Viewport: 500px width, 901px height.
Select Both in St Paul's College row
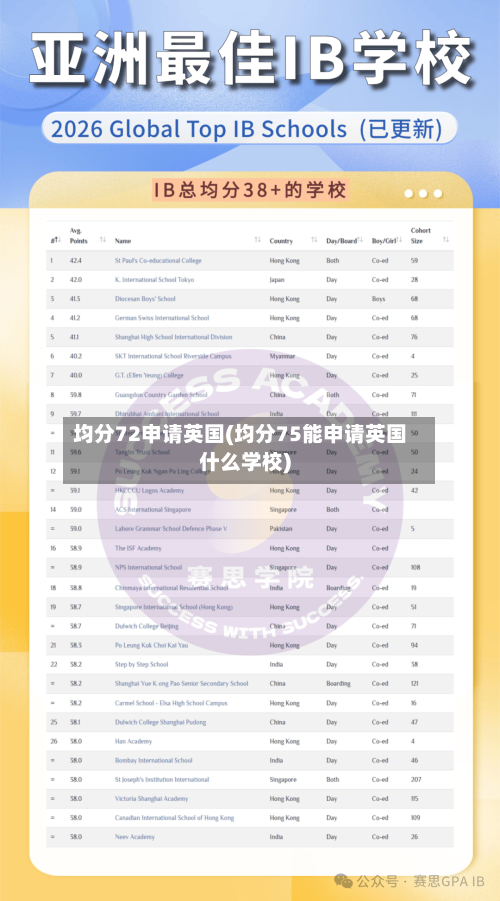click(333, 260)
